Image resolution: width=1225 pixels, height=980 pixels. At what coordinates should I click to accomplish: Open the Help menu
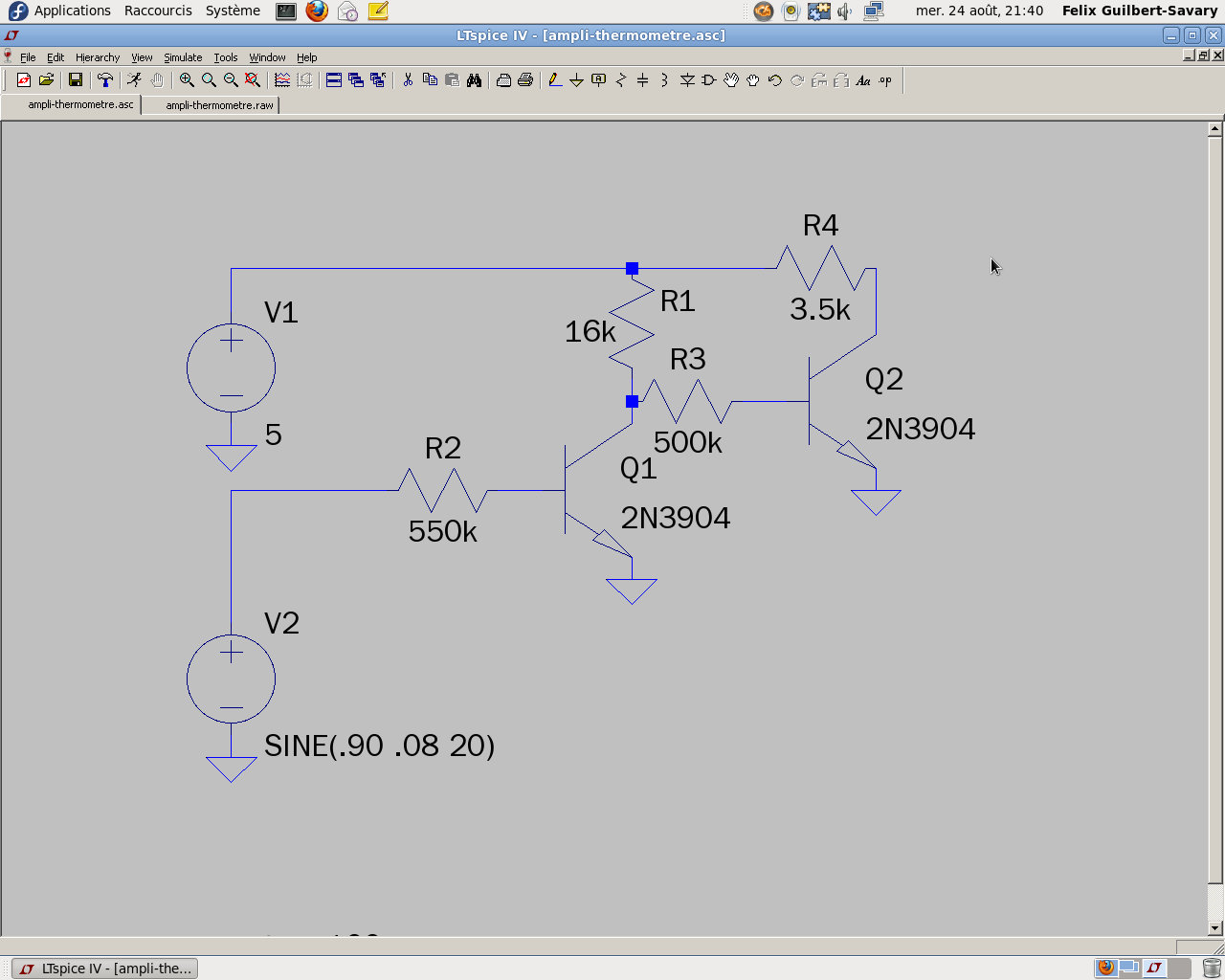306,57
